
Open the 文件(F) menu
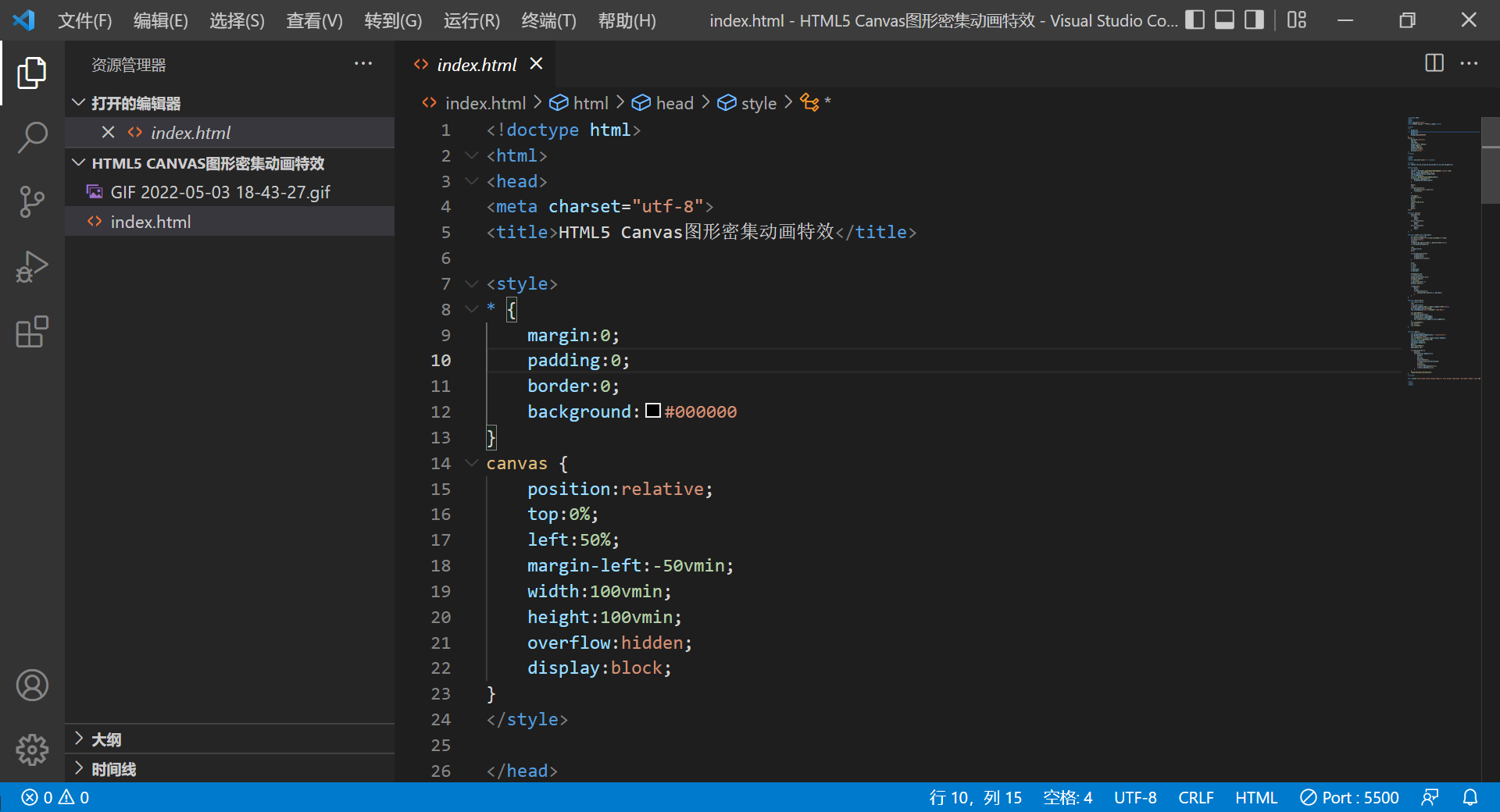[x=84, y=20]
